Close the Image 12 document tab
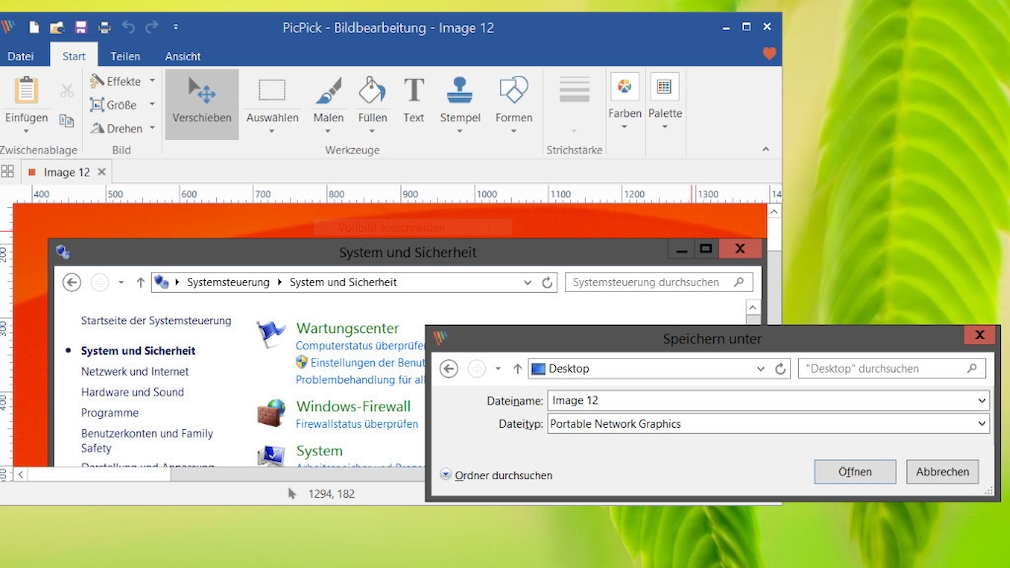Image resolution: width=1010 pixels, height=568 pixels. click(x=102, y=172)
